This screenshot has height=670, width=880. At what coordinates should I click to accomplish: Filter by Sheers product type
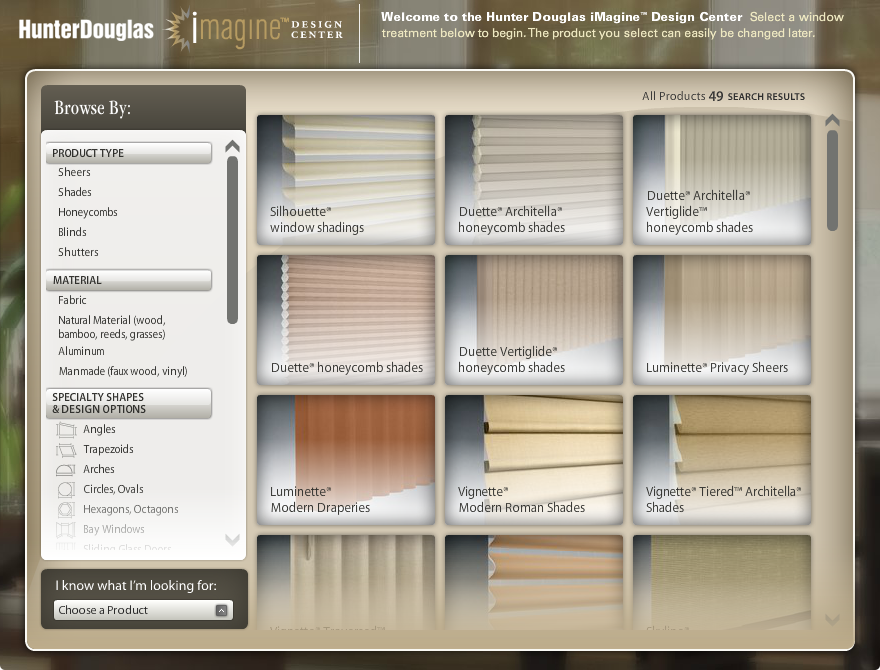[x=74, y=172]
